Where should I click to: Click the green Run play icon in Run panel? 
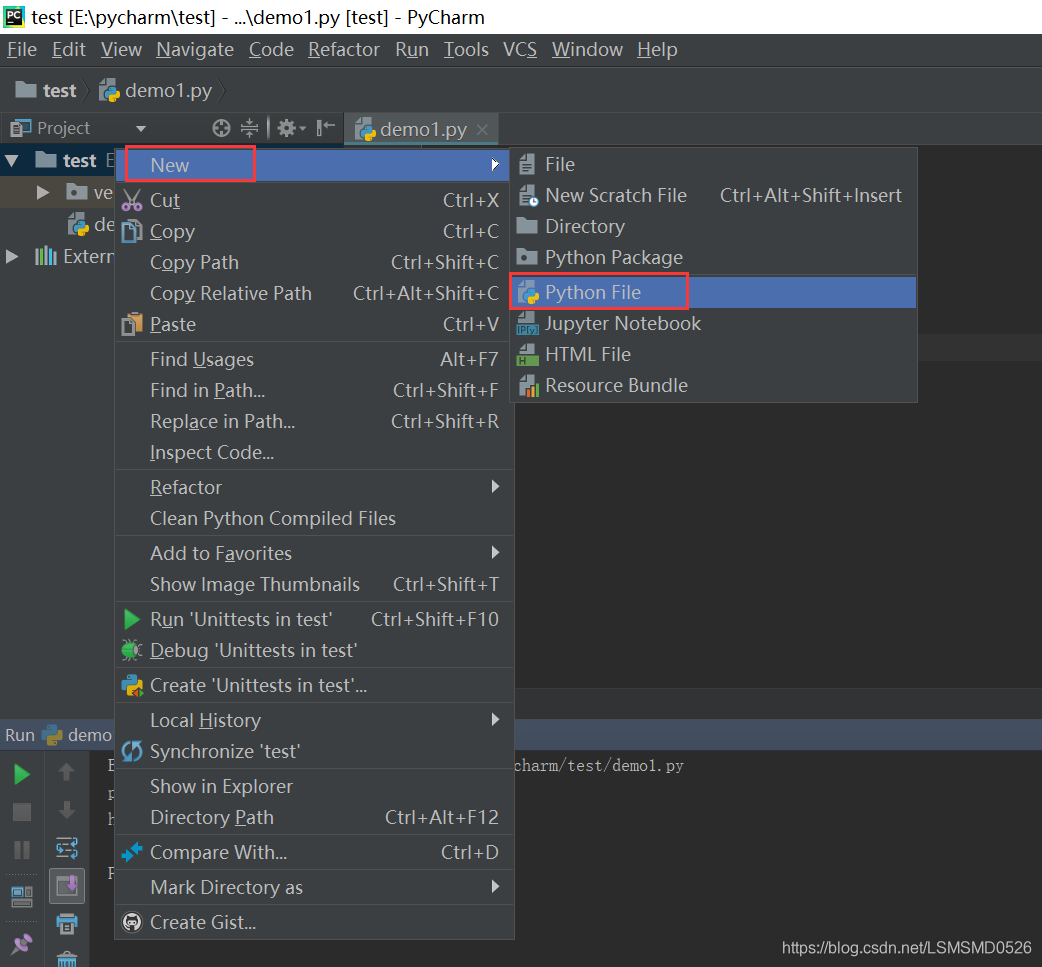21,774
